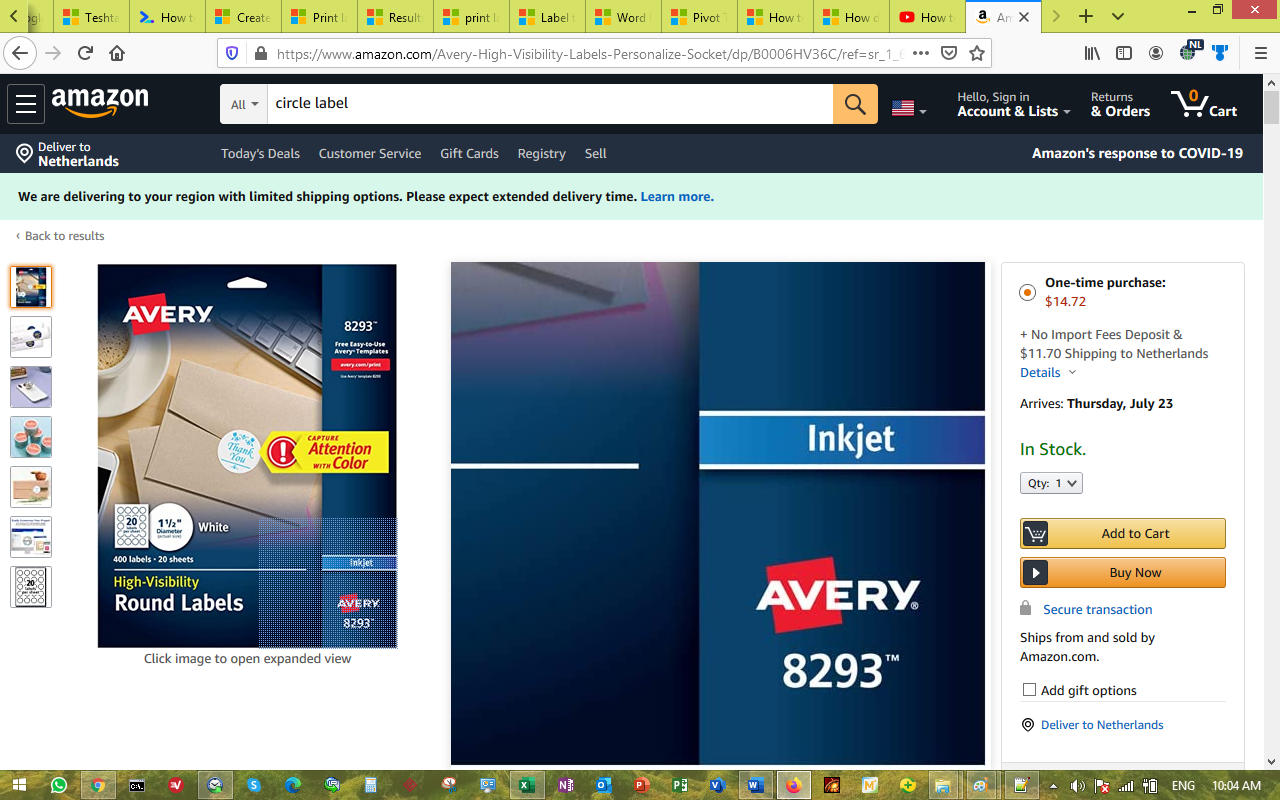The image size is (1280, 800).
Task: Switch to the YouTube browser tab
Action: click(927, 17)
